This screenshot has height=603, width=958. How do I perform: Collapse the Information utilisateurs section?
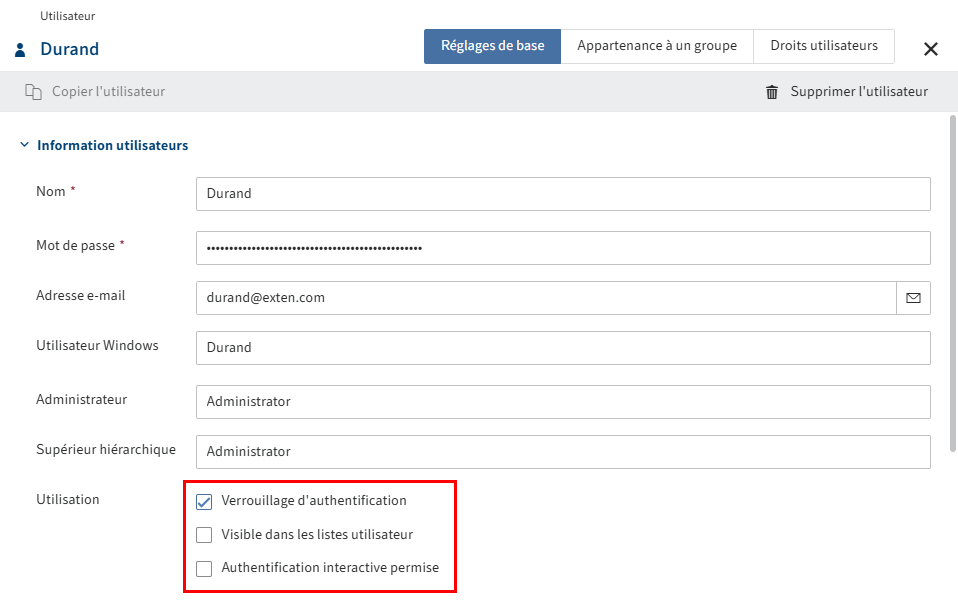coord(24,145)
